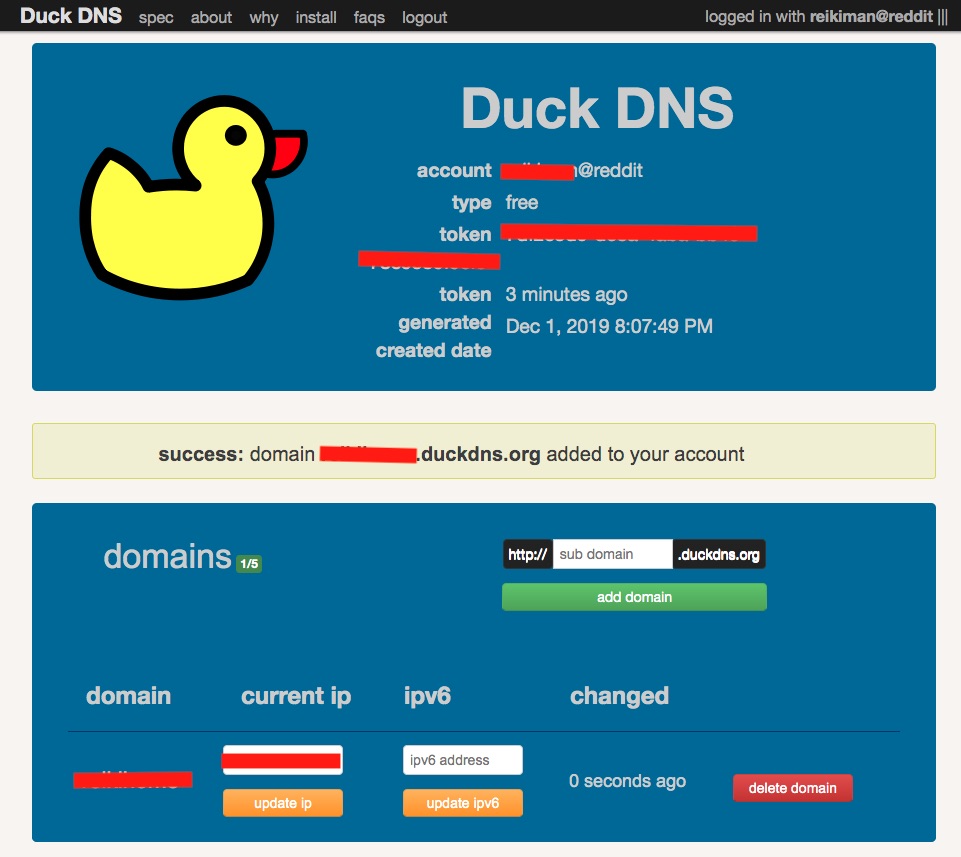Click the 3 minutes ago token time
Screen dimensions: 961x857
566,294
